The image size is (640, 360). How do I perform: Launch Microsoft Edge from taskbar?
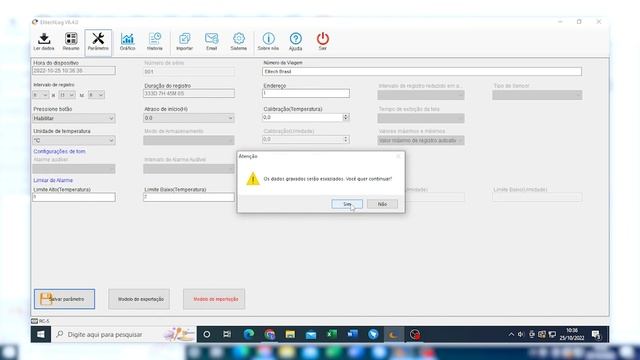[249, 334]
